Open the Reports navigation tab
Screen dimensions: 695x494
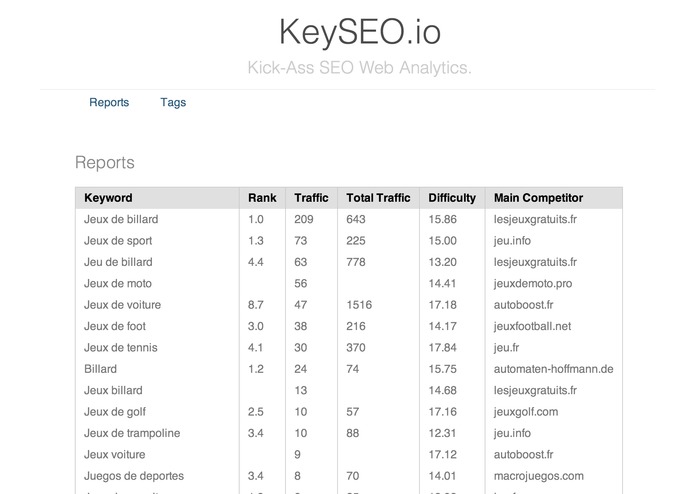click(x=109, y=102)
